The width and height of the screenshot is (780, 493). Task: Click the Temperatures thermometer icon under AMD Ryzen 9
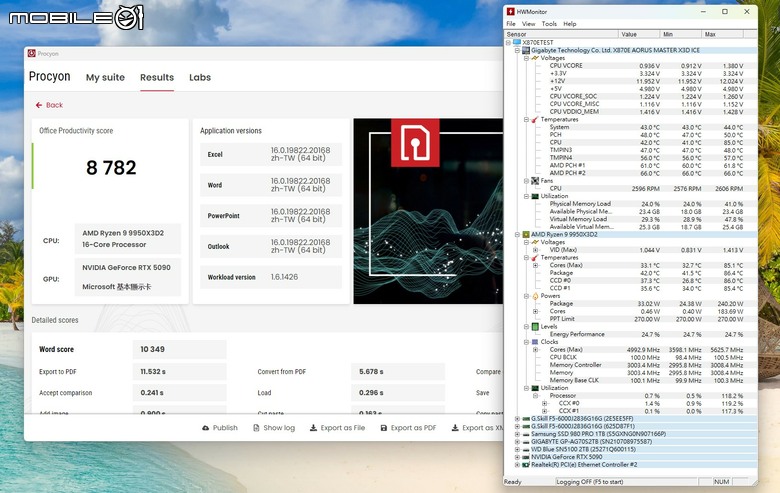(x=535, y=258)
